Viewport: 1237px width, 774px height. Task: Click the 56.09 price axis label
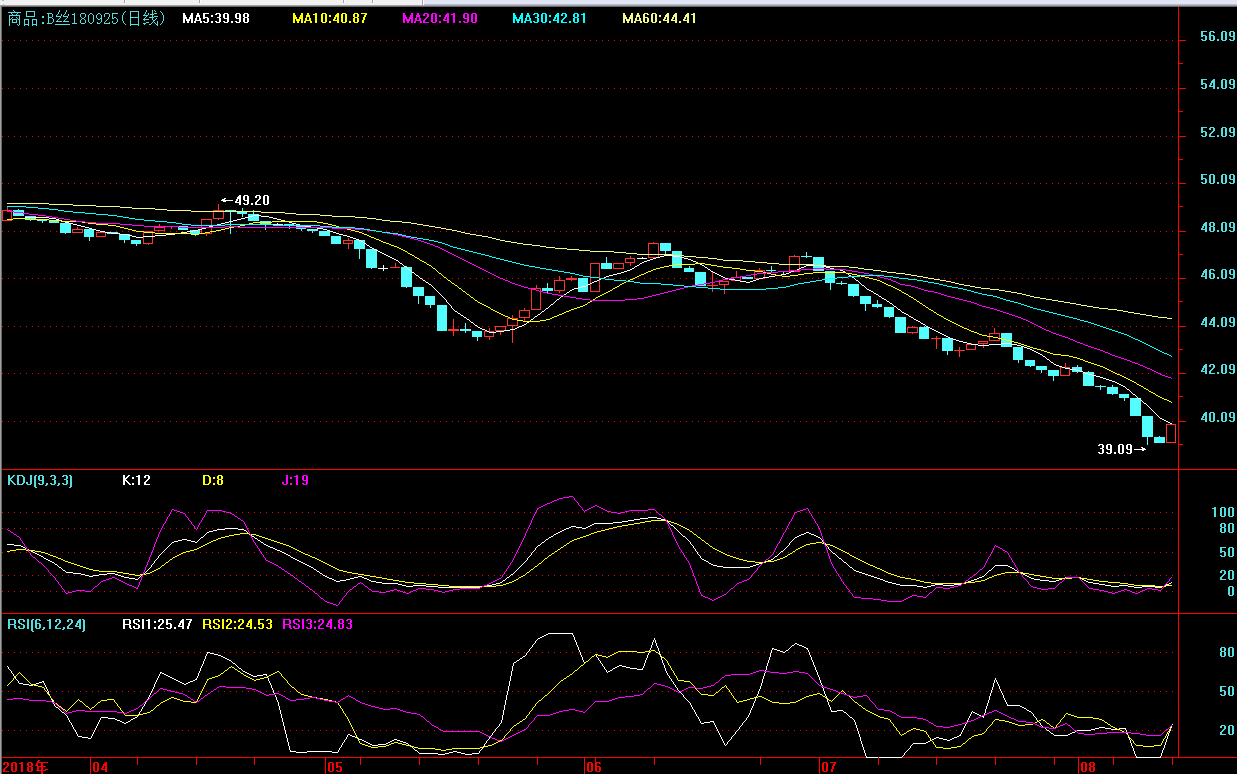[x=1218, y=37]
